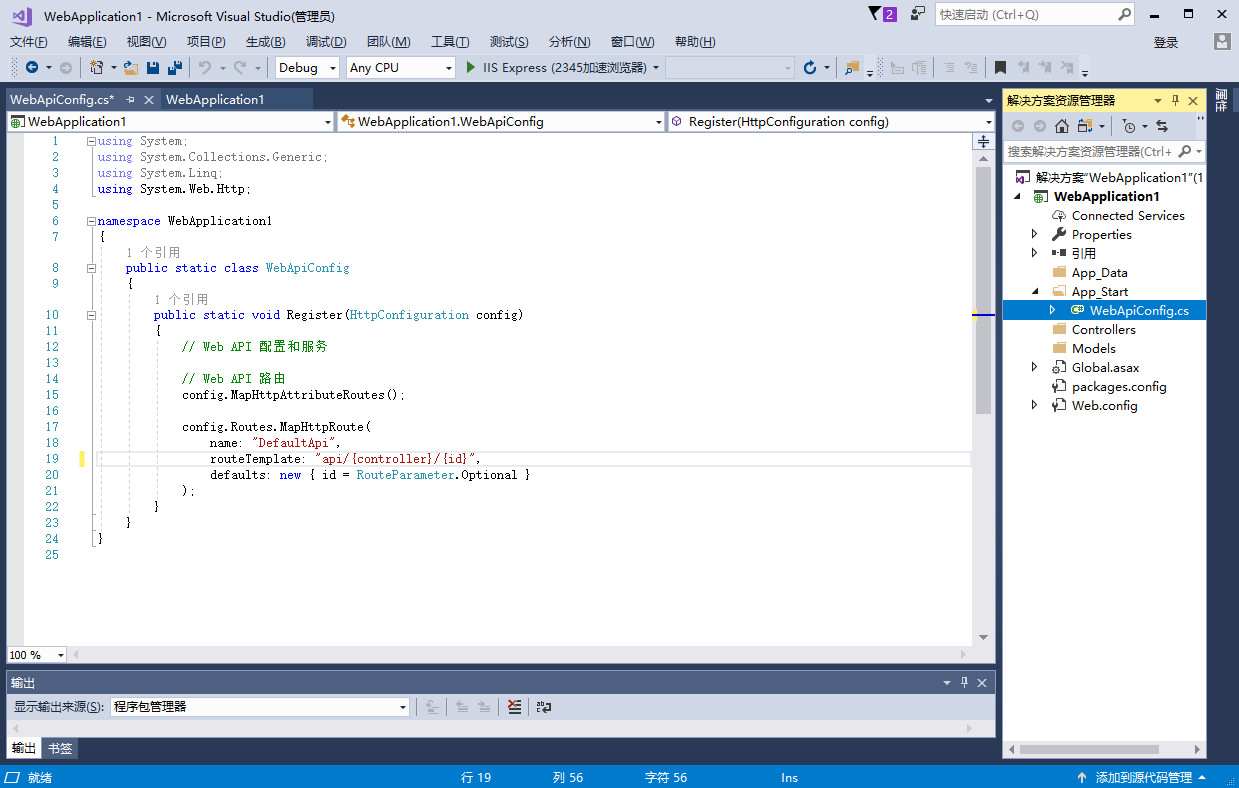
Task: Select the Models folder
Action: [x=1094, y=349]
